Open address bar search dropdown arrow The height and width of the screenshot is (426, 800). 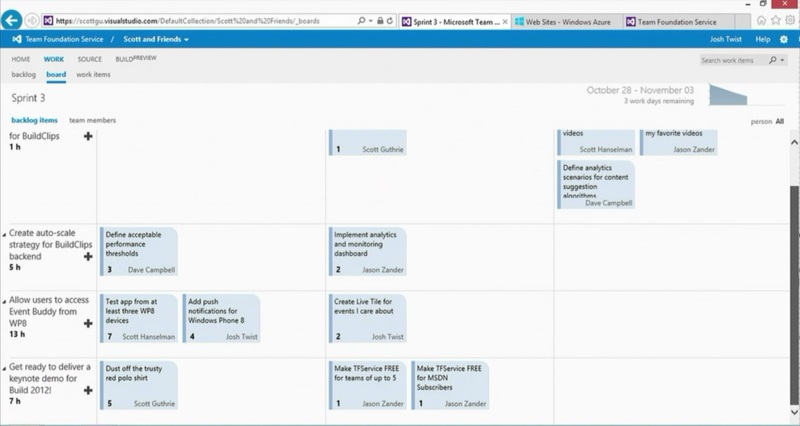pos(370,21)
